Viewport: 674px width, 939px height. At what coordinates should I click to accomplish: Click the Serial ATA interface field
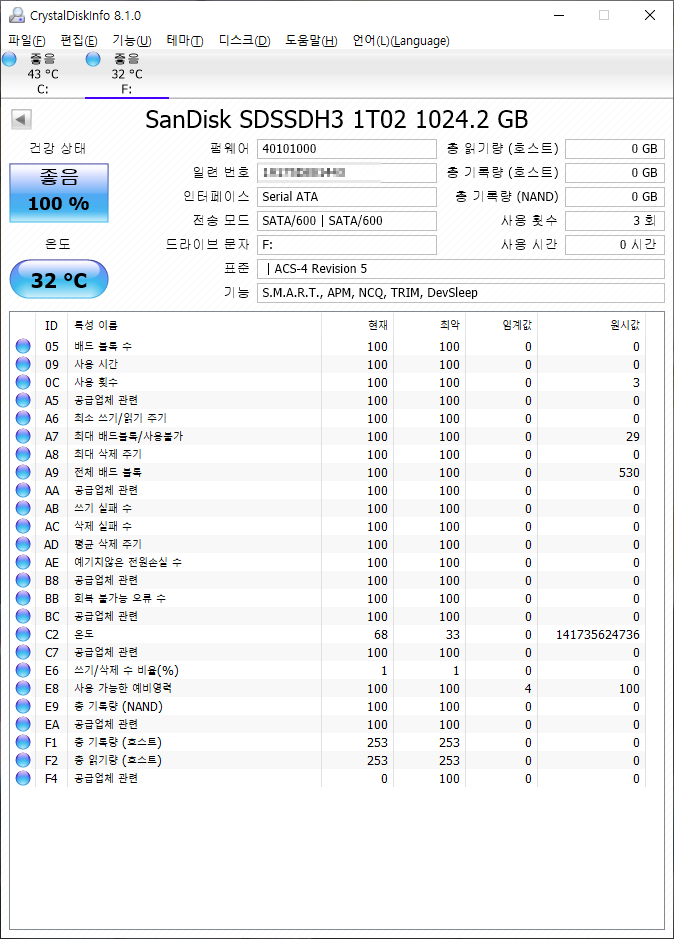point(347,196)
